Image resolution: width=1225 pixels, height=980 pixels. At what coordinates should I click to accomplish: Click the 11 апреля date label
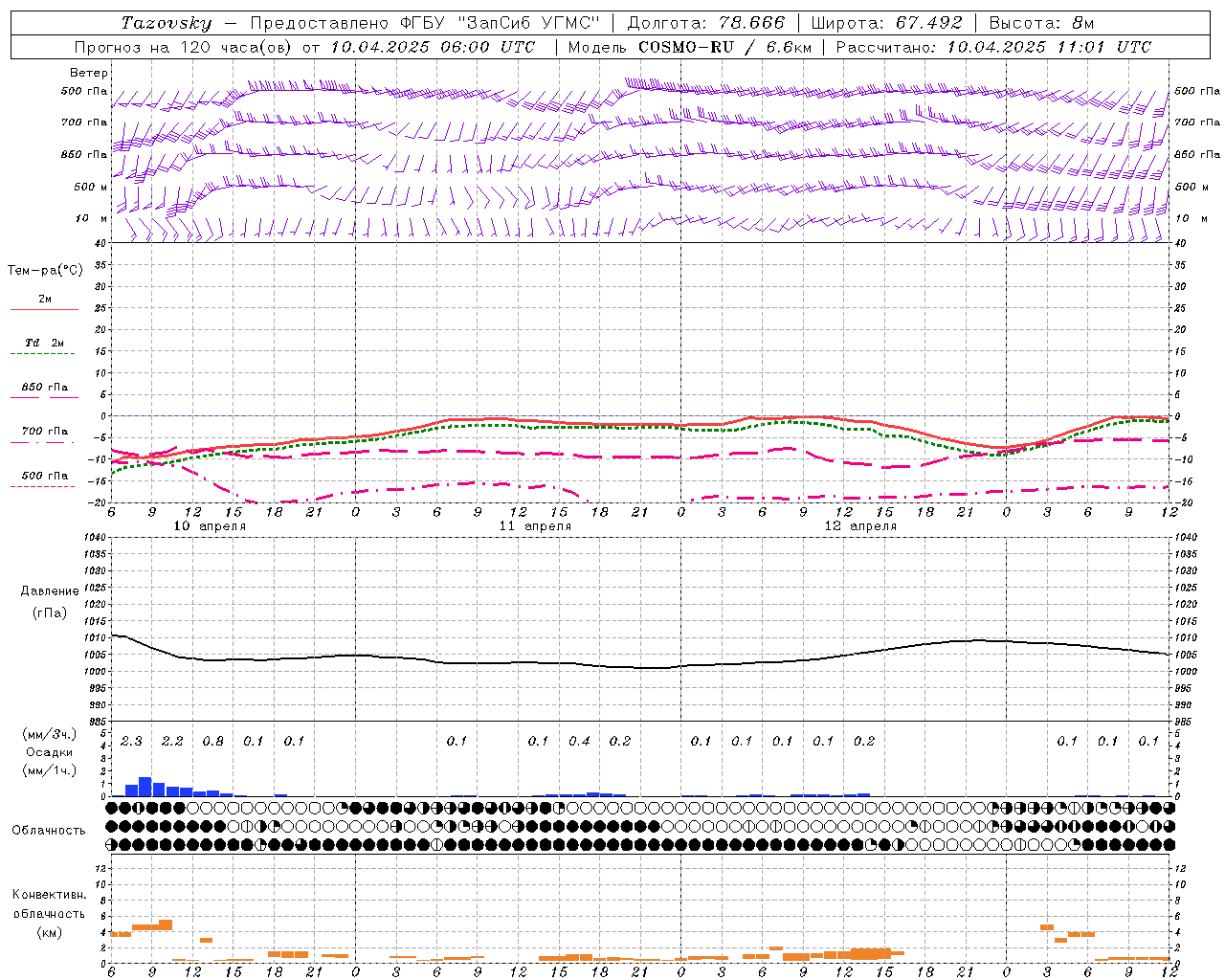click(535, 526)
